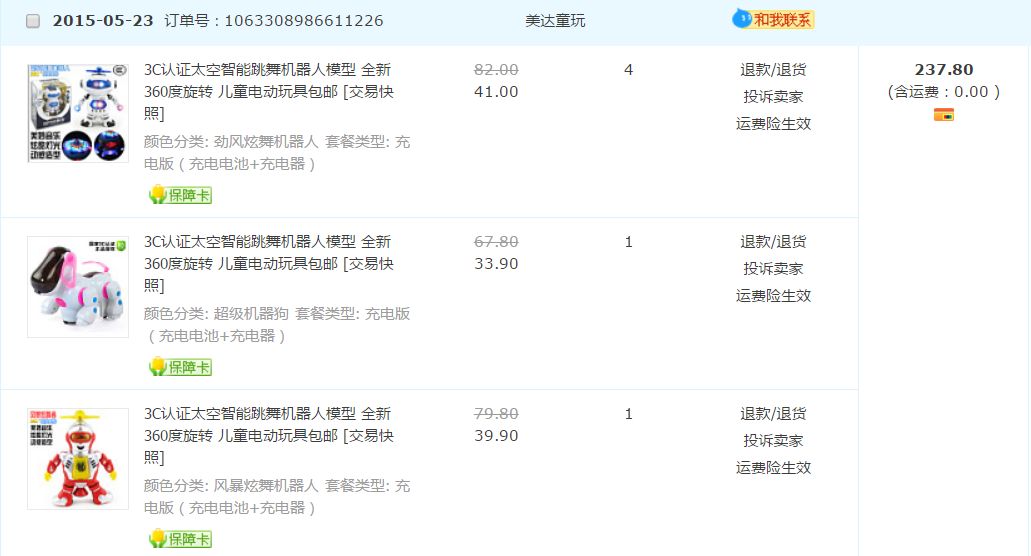Click 运费险生效 for the red robot item
Viewport: 1031px width, 556px height.
coord(773,468)
